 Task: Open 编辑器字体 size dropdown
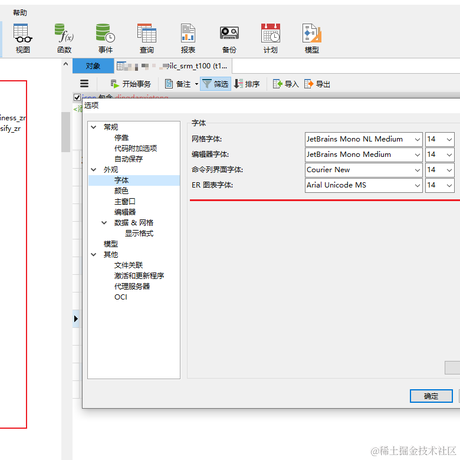pyautogui.click(x=440, y=154)
